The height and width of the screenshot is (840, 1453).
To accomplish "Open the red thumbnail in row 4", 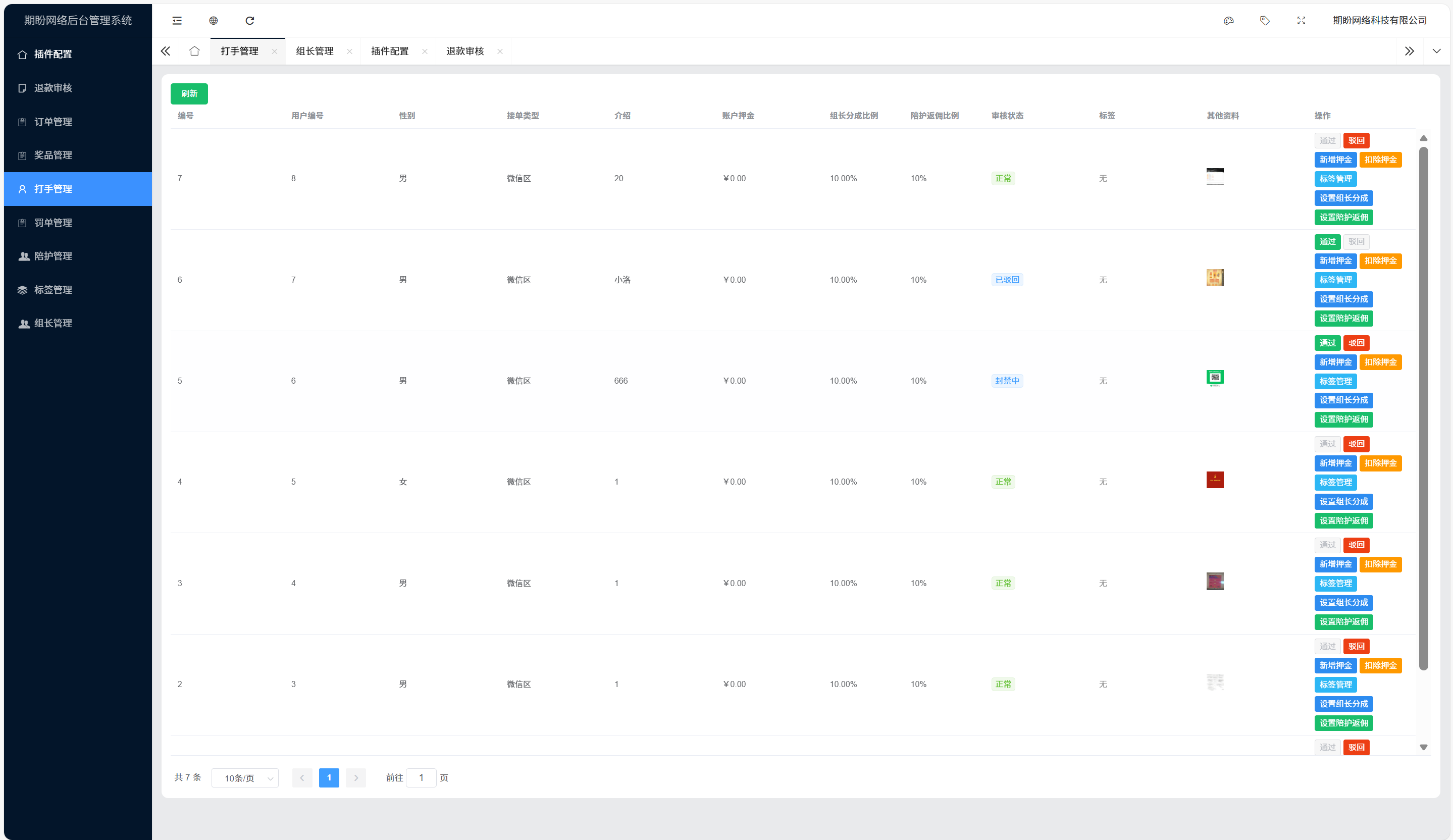I will [x=1215, y=480].
